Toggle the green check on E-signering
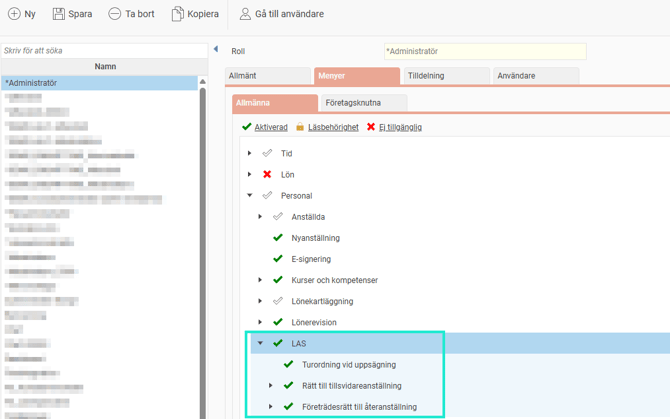The image size is (670, 419). (x=278, y=259)
